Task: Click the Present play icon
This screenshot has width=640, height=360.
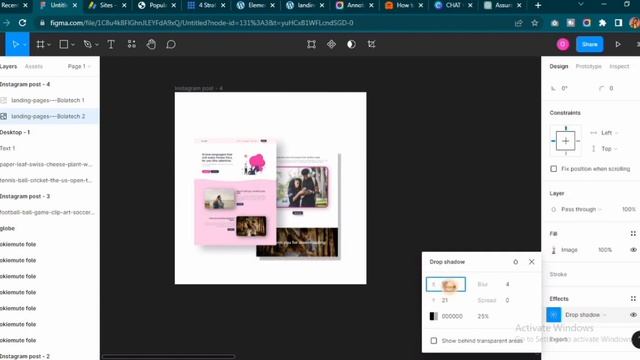Action: 618,44
